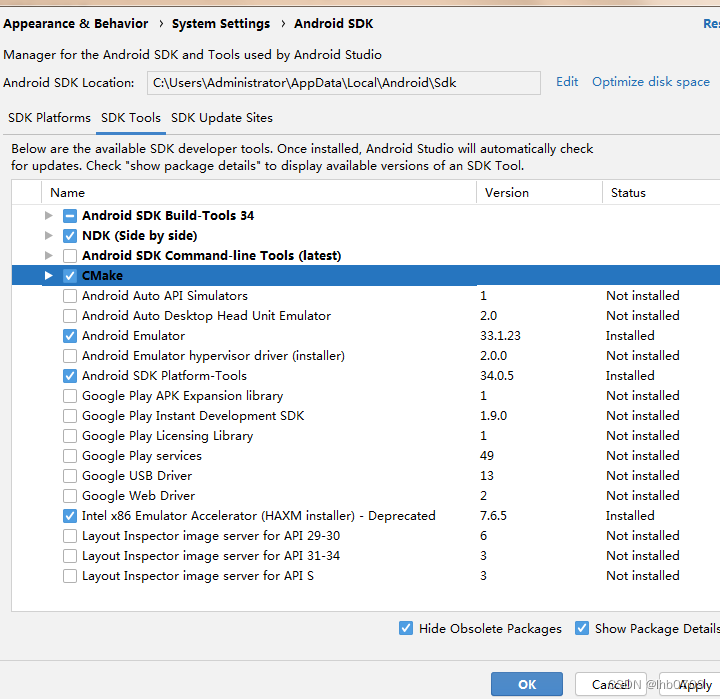The height and width of the screenshot is (699, 720).
Task: Click System Settings breadcrumb
Action: coord(221,23)
